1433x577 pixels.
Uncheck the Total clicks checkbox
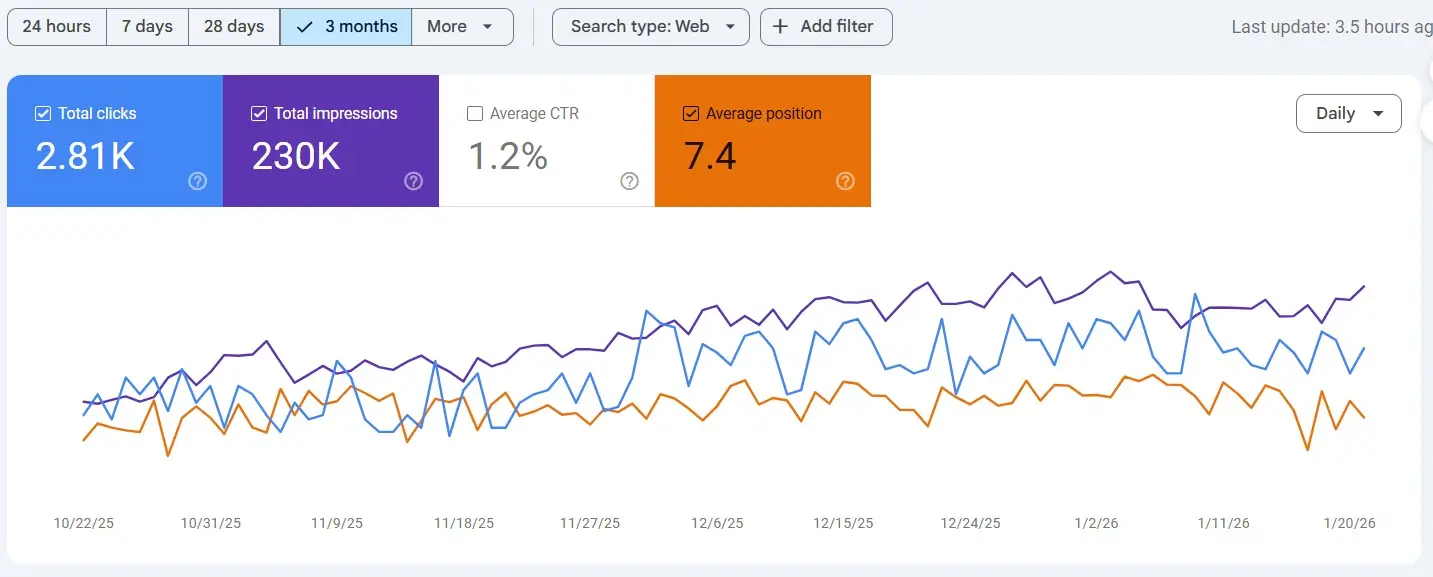tap(43, 114)
